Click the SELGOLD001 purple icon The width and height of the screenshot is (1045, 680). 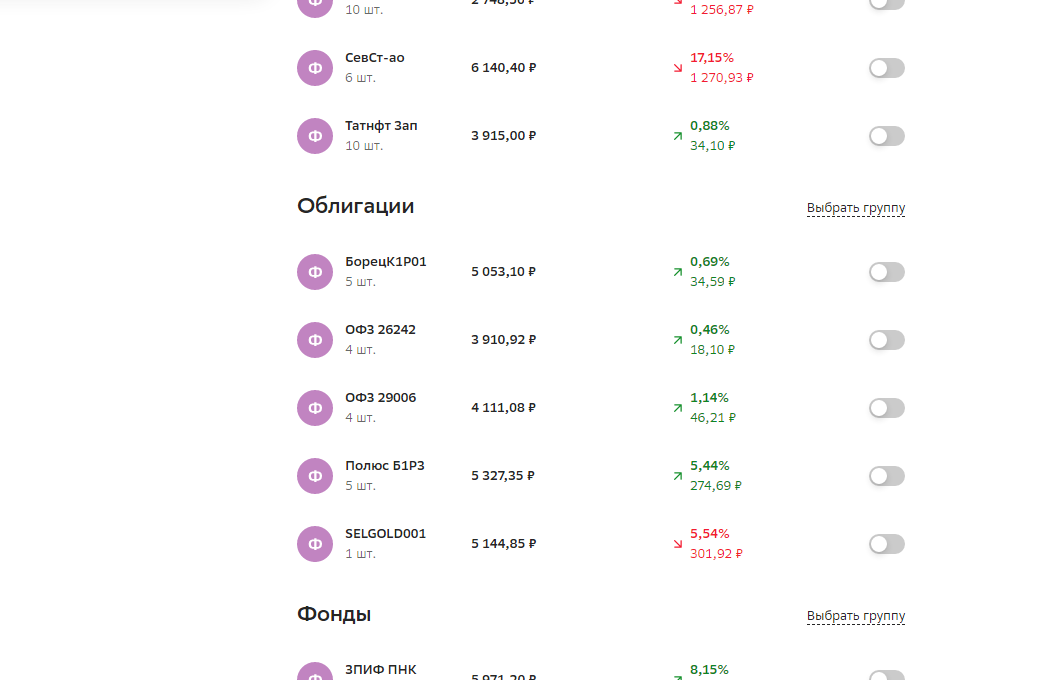(315, 544)
